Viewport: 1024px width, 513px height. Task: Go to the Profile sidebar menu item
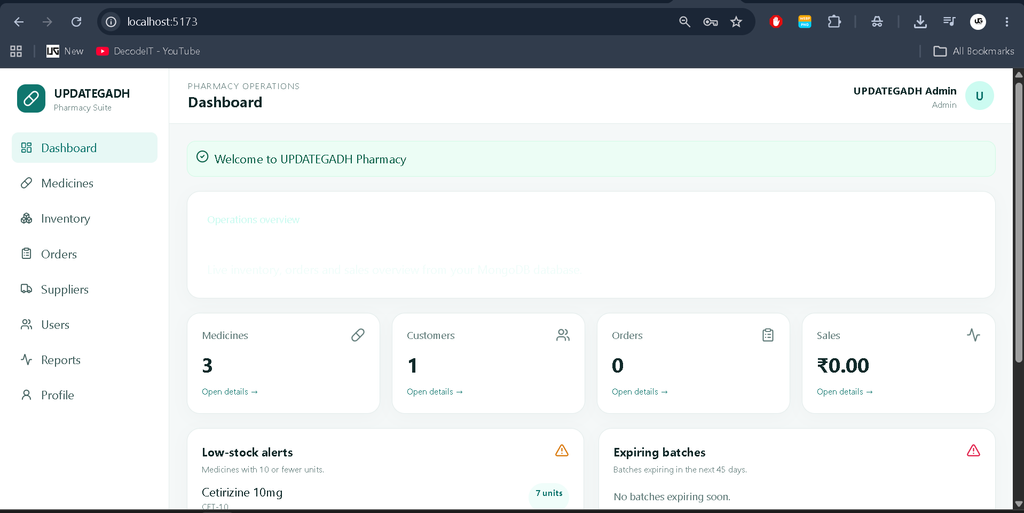(x=84, y=394)
